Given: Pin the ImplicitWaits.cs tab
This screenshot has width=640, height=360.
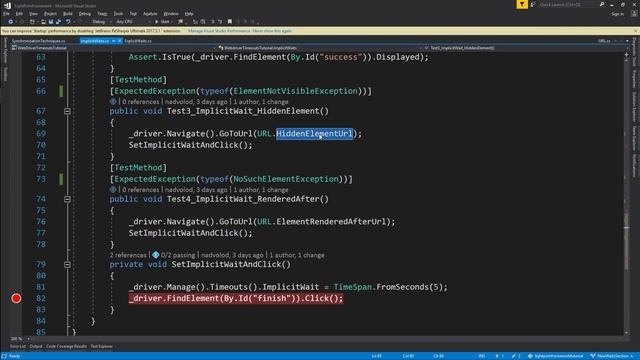Looking at the screenshot, I should click(x=113, y=41).
